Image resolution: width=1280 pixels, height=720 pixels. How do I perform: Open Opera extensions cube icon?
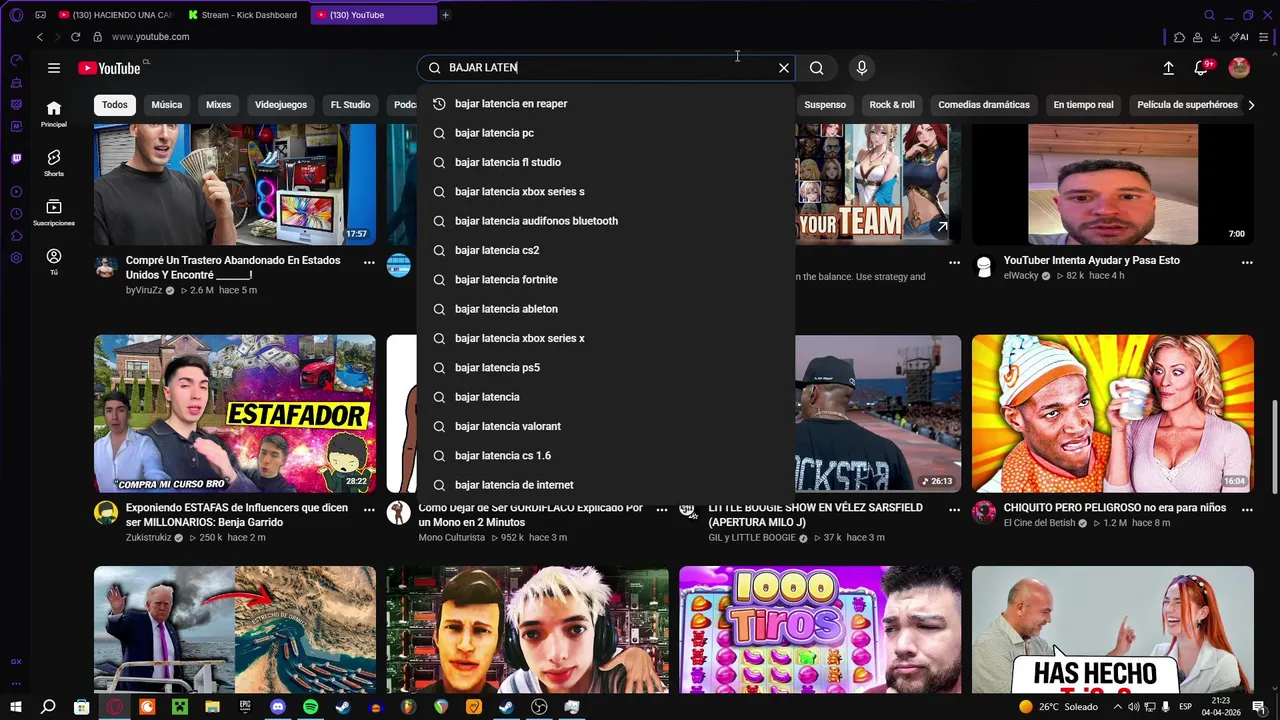1180,37
